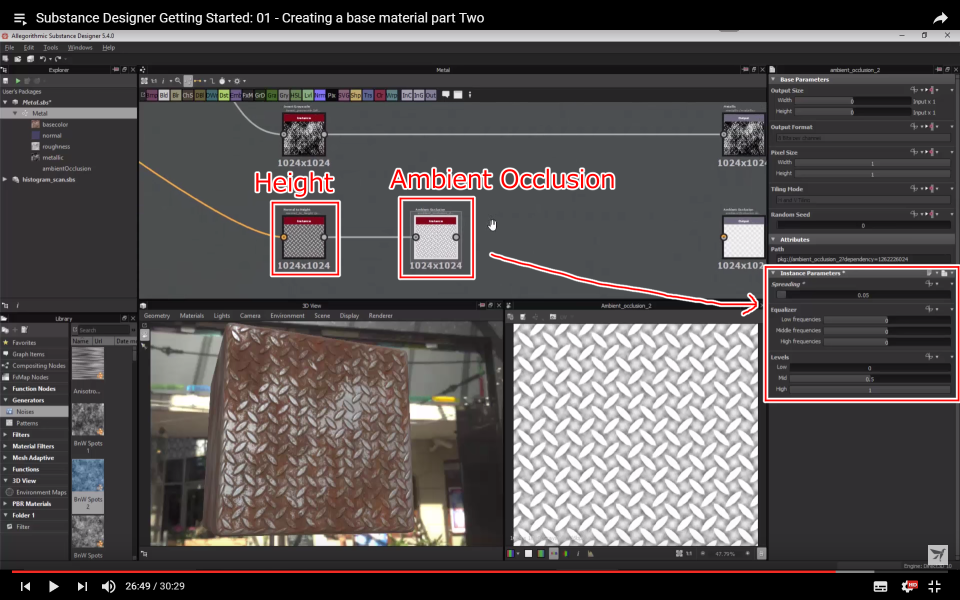This screenshot has width=960, height=600.
Task: Add an Output (Out) node
Action: [x=431, y=95]
